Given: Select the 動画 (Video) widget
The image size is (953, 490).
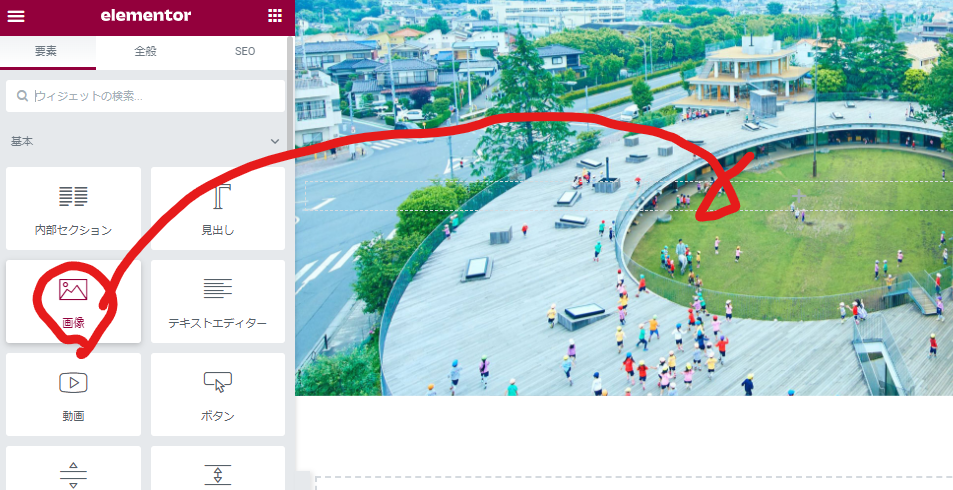Looking at the screenshot, I should click(x=73, y=394).
